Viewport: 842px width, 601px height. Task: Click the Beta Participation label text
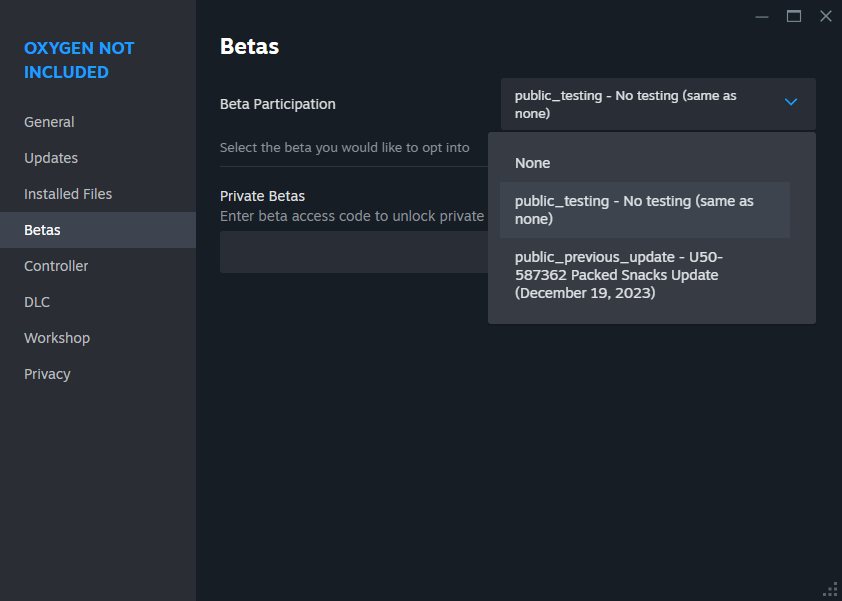pos(278,104)
